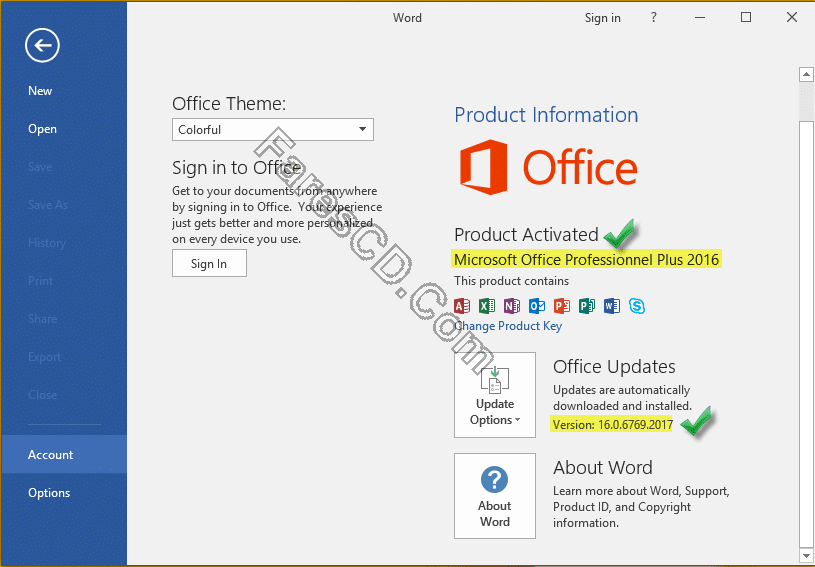The image size is (815, 567).
Task: Select Export in backstage menu
Action: pos(44,357)
